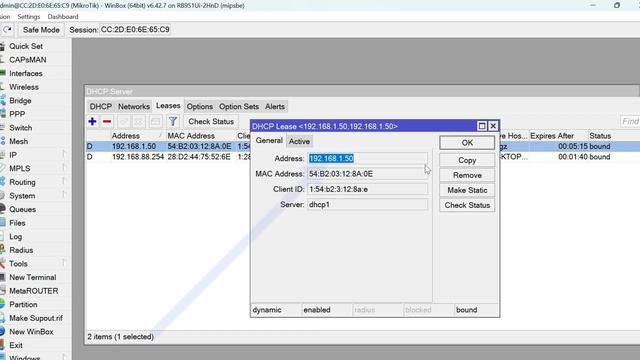640x360 pixels.
Task: Open Files in sidebar
Action: (x=17, y=223)
